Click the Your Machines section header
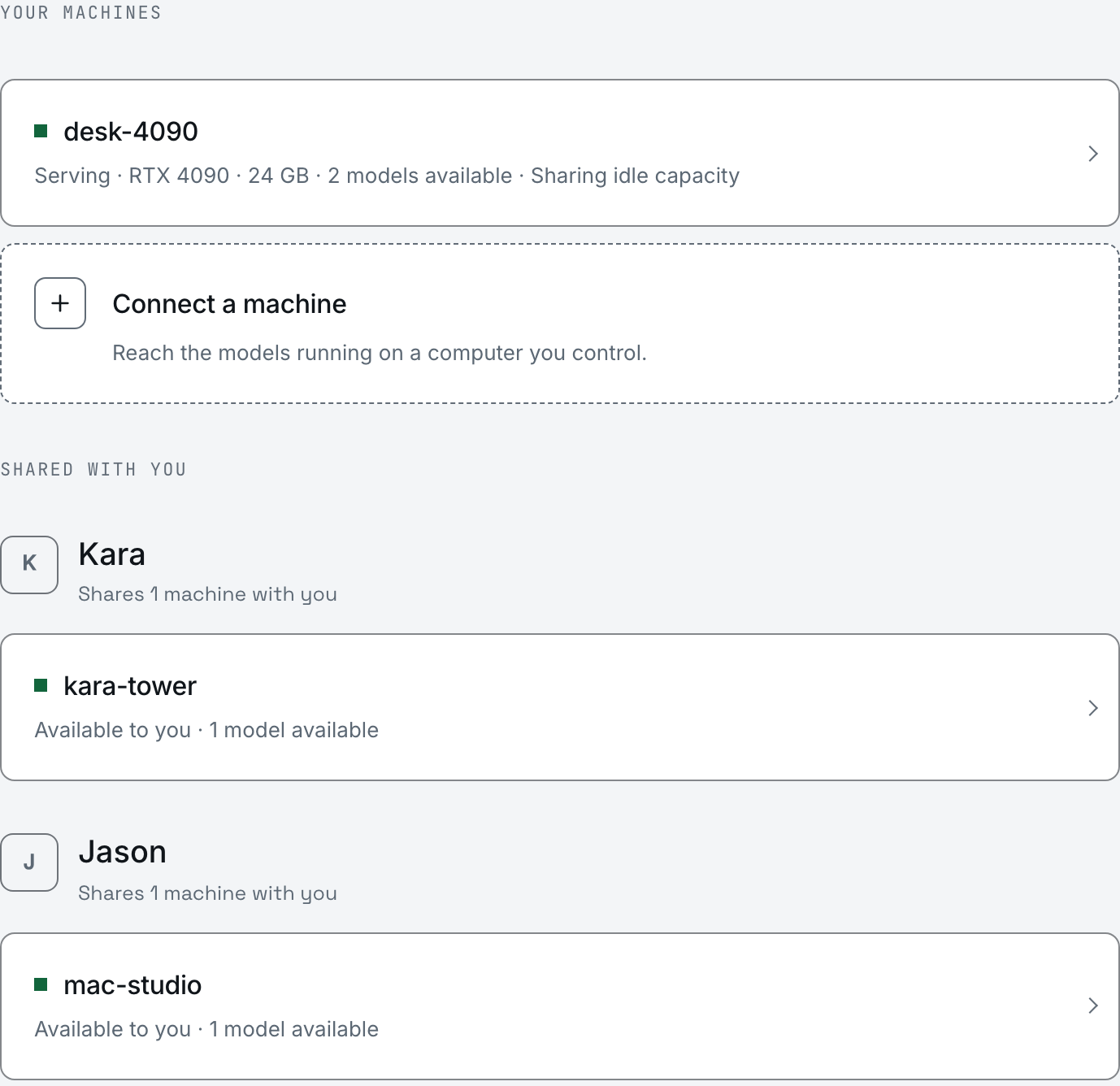This screenshot has height=1086, width=1120. pos(81,13)
